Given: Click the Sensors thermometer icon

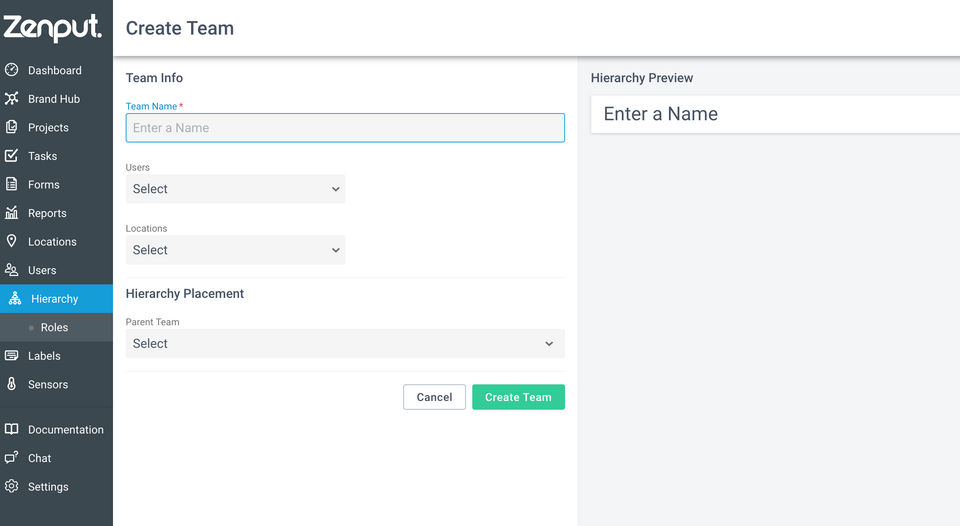Looking at the screenshot, I should click(x=12, y=384).
